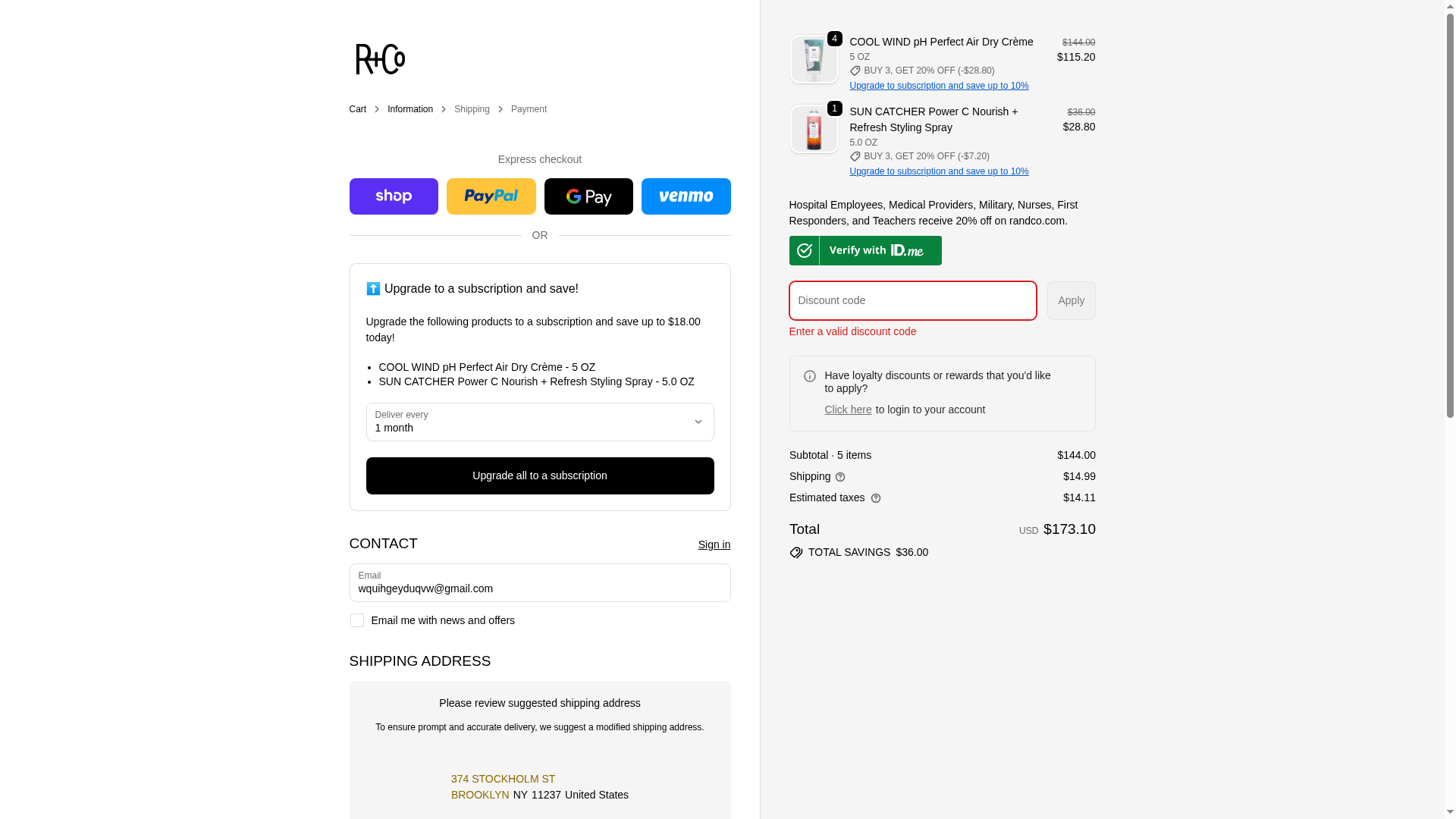Open the Deliver every dropdown
The height and width of the screenshot is (819, 1456).
(x=539, y=422)
